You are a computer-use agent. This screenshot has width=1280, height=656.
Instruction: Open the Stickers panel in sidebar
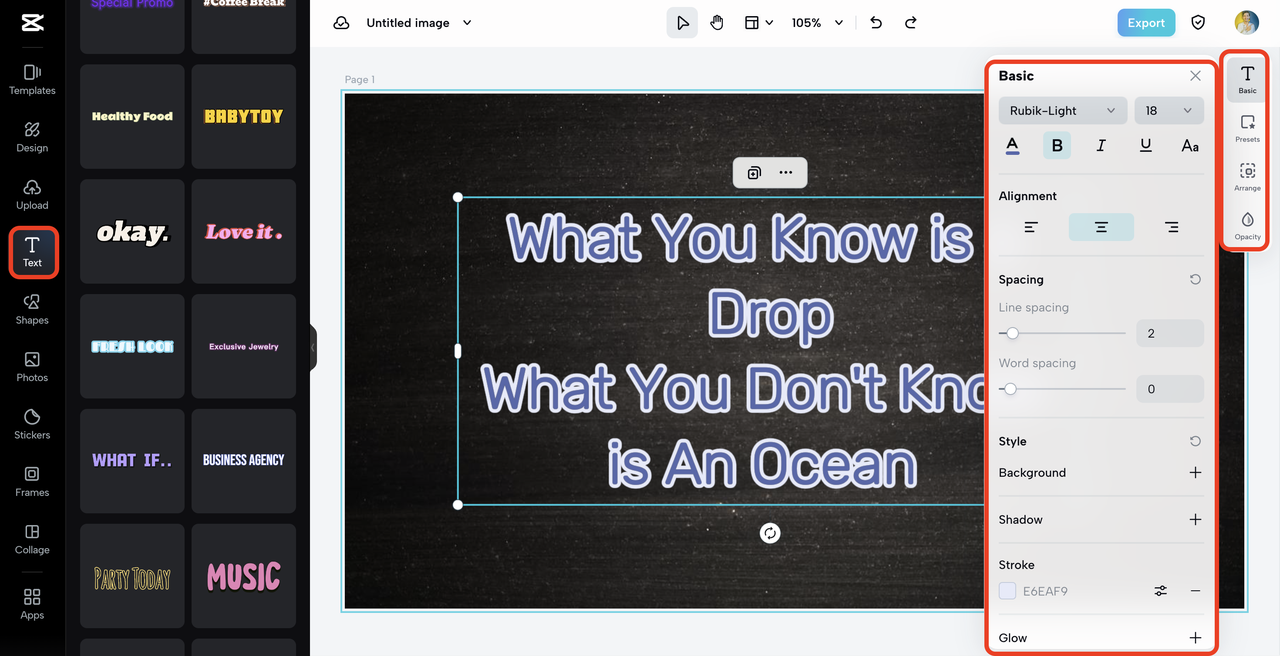[x=32, y=423]
